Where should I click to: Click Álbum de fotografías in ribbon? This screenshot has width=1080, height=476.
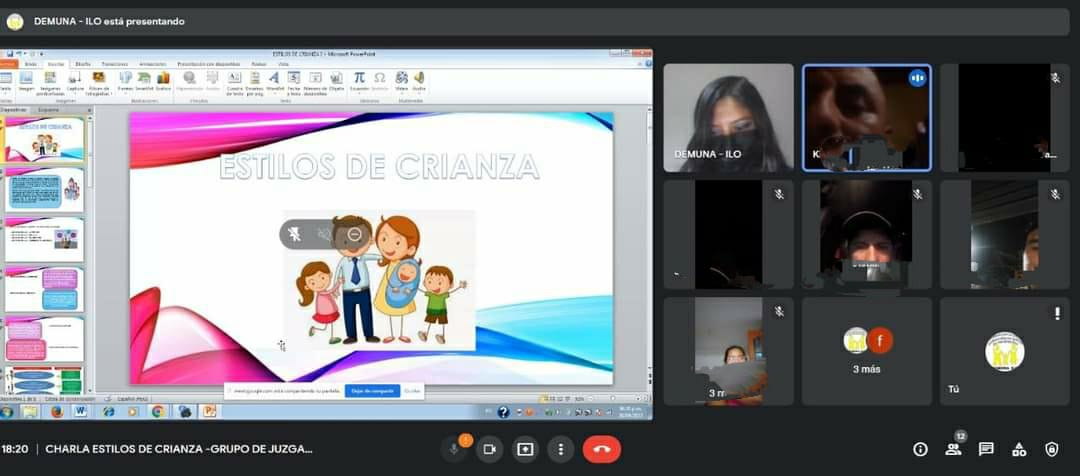[98, 84]
